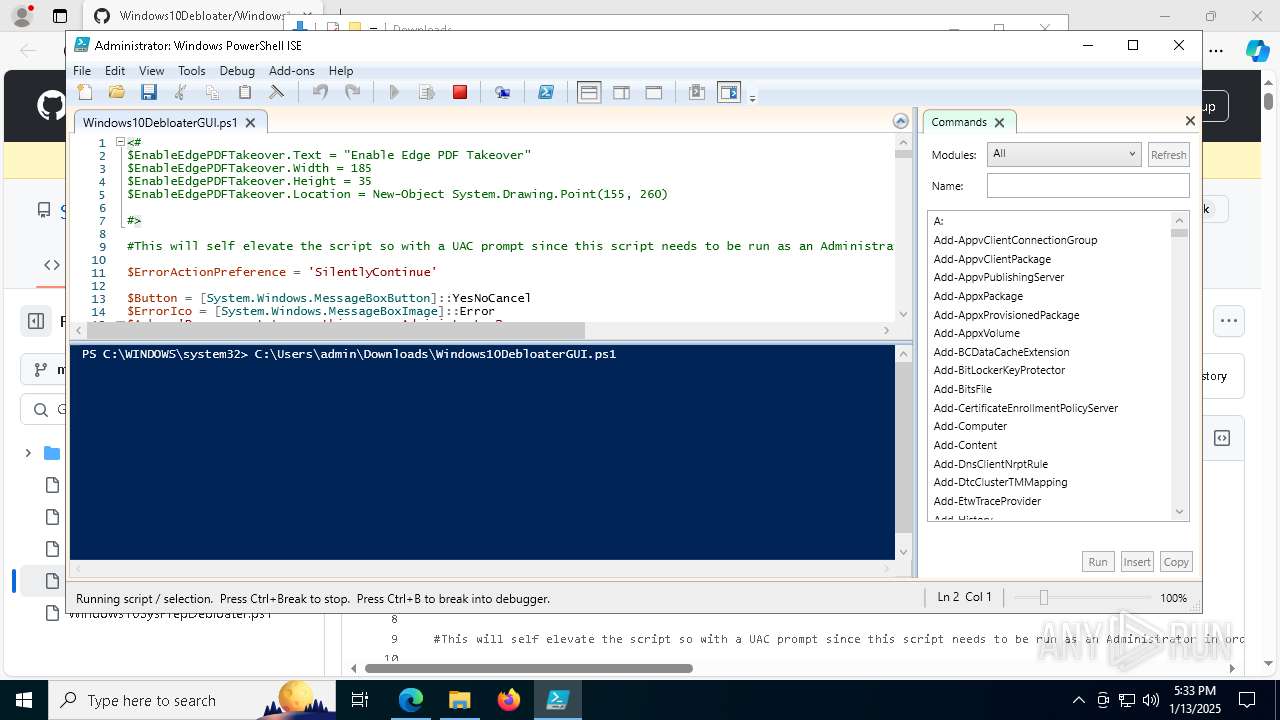Close the Windows10DebloaterGUI.ps1 tab
Screen dimensions: 1280x720
coord(251,122)
